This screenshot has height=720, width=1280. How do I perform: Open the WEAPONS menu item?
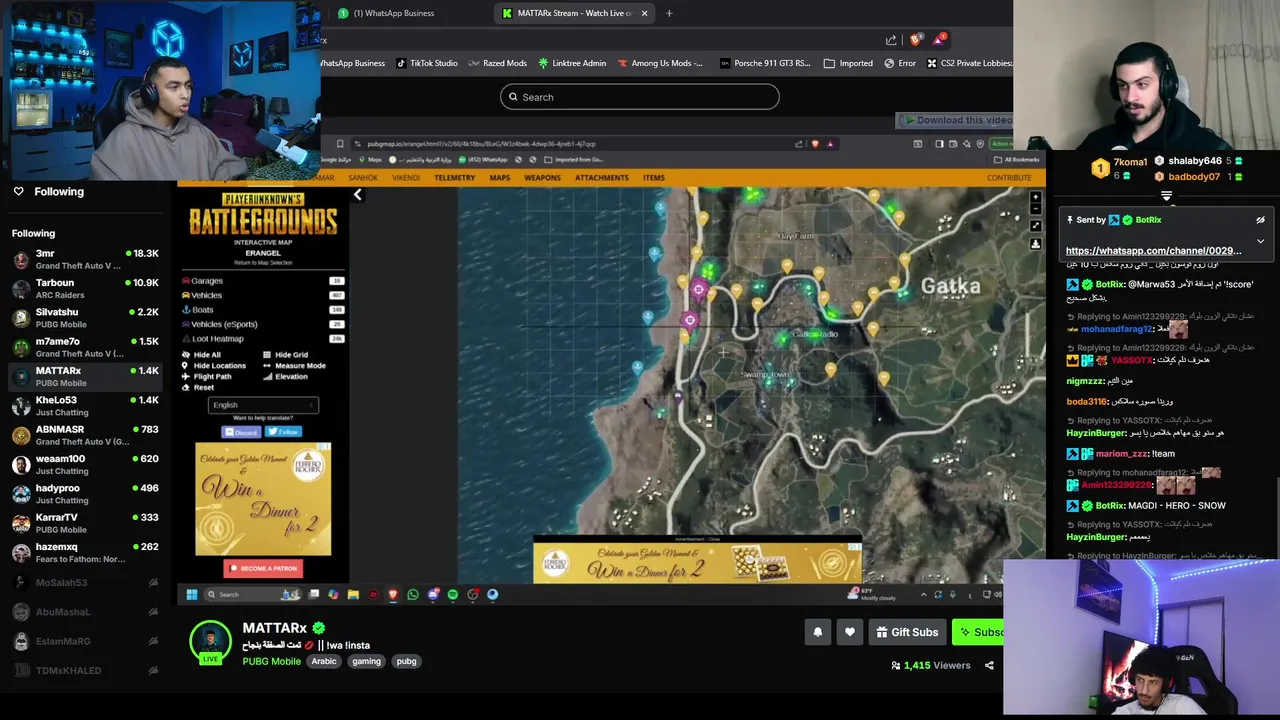pyautogui.click(x=542, y=178)
